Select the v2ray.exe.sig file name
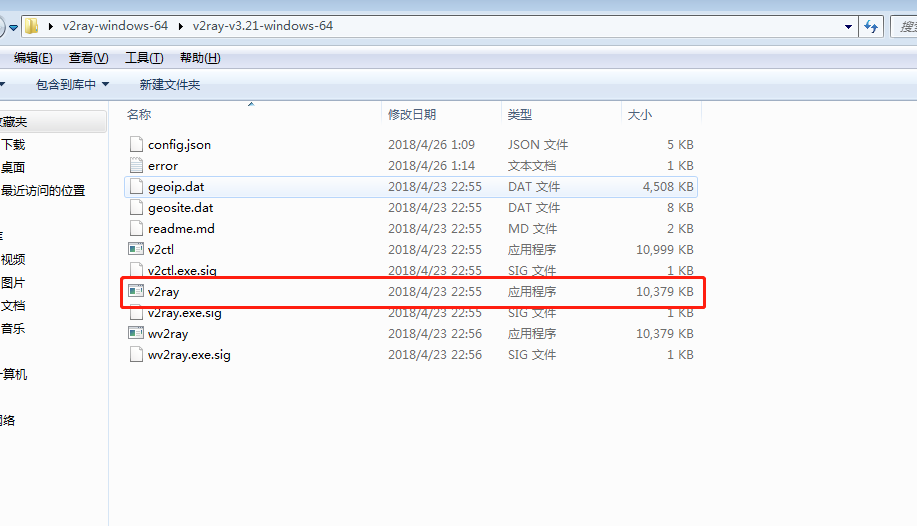Screen dimensions: 917x526 click(x=184, y=312)
